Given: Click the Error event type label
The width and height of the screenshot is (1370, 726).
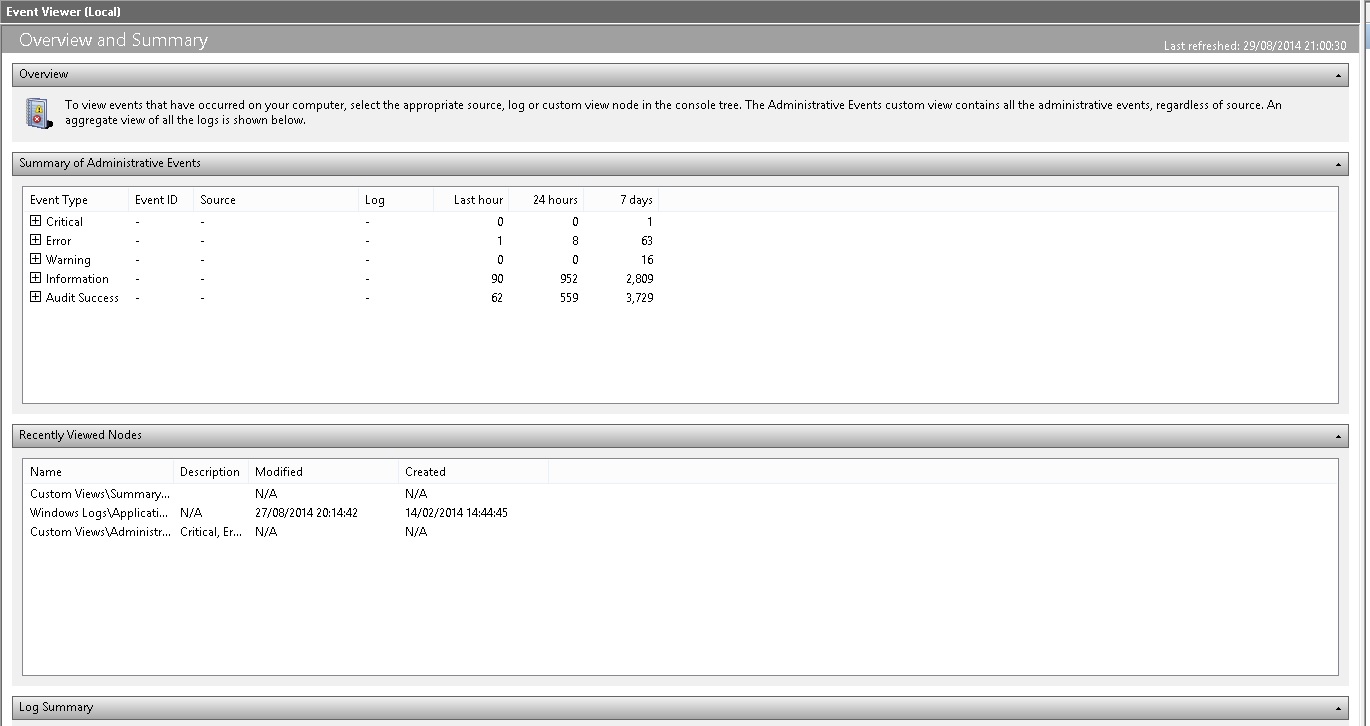Looking at the screenshot, I should click(59, 241).
